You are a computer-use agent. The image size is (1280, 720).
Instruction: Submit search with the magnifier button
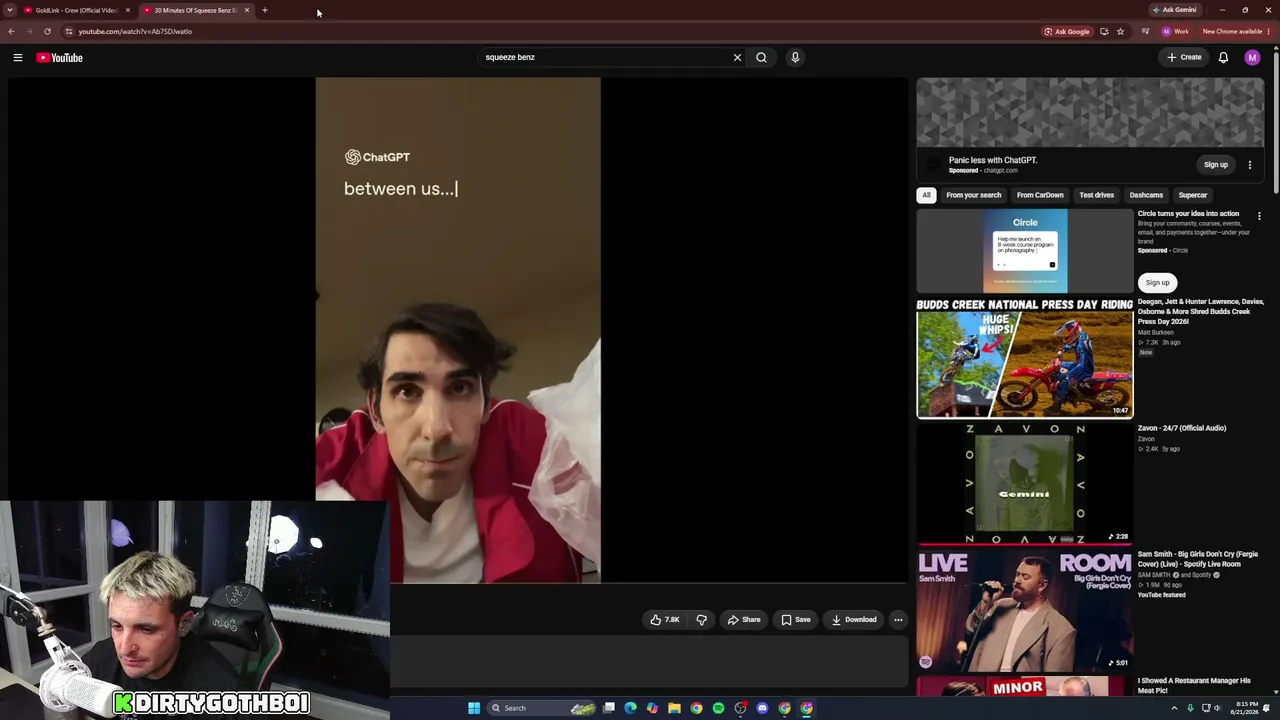pyautogui.click(x=761, y=58)
